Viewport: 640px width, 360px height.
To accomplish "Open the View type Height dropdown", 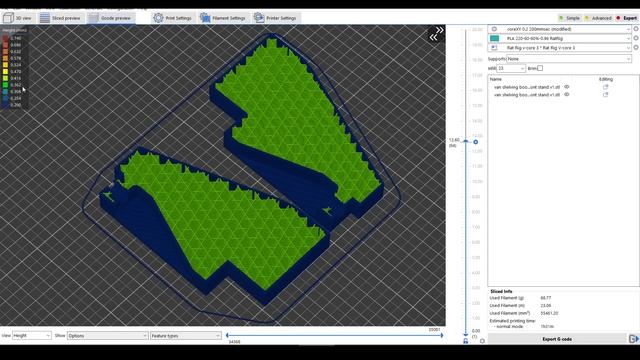I will [x=32, y=336].
